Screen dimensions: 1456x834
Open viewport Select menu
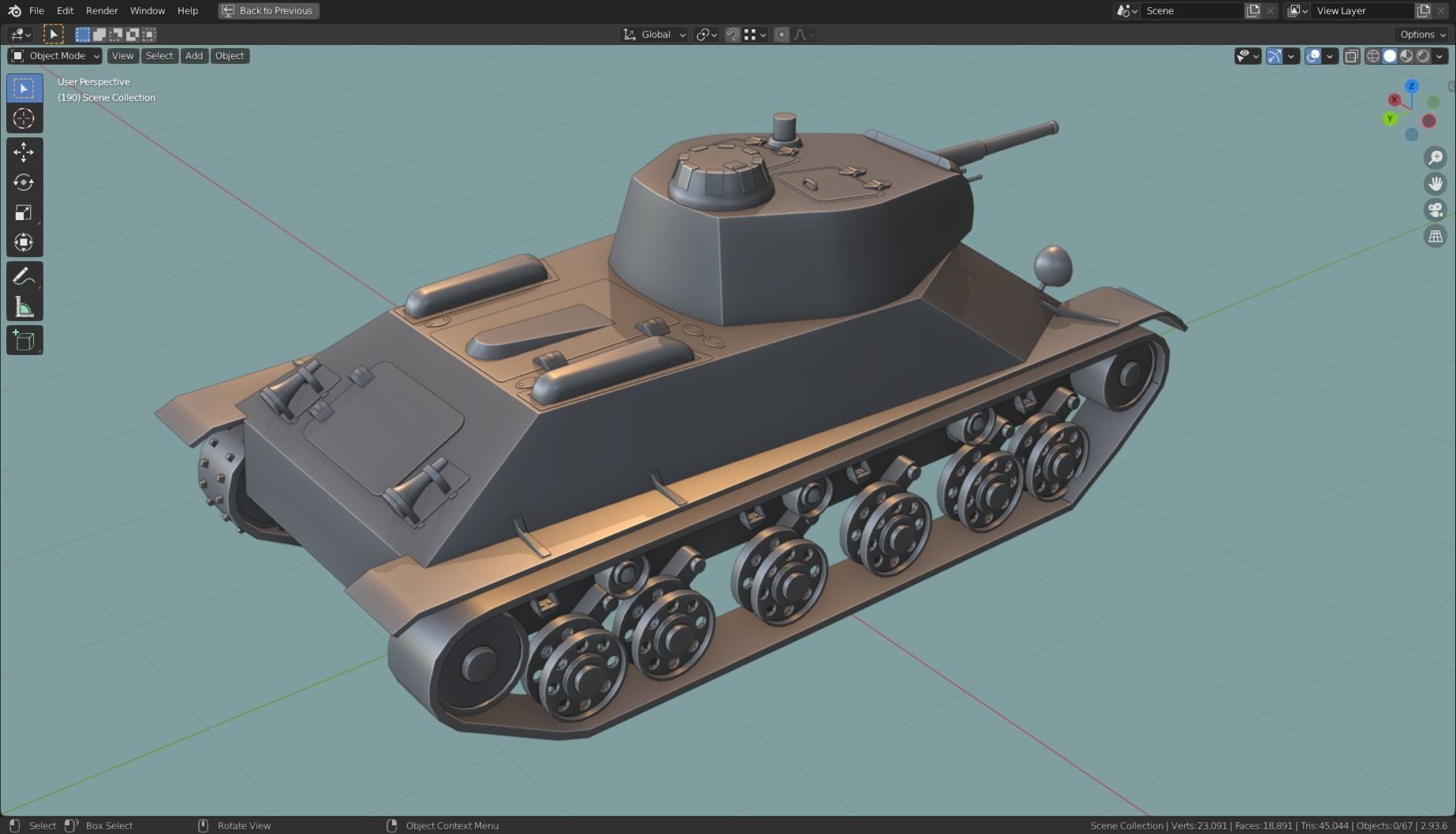159,55
